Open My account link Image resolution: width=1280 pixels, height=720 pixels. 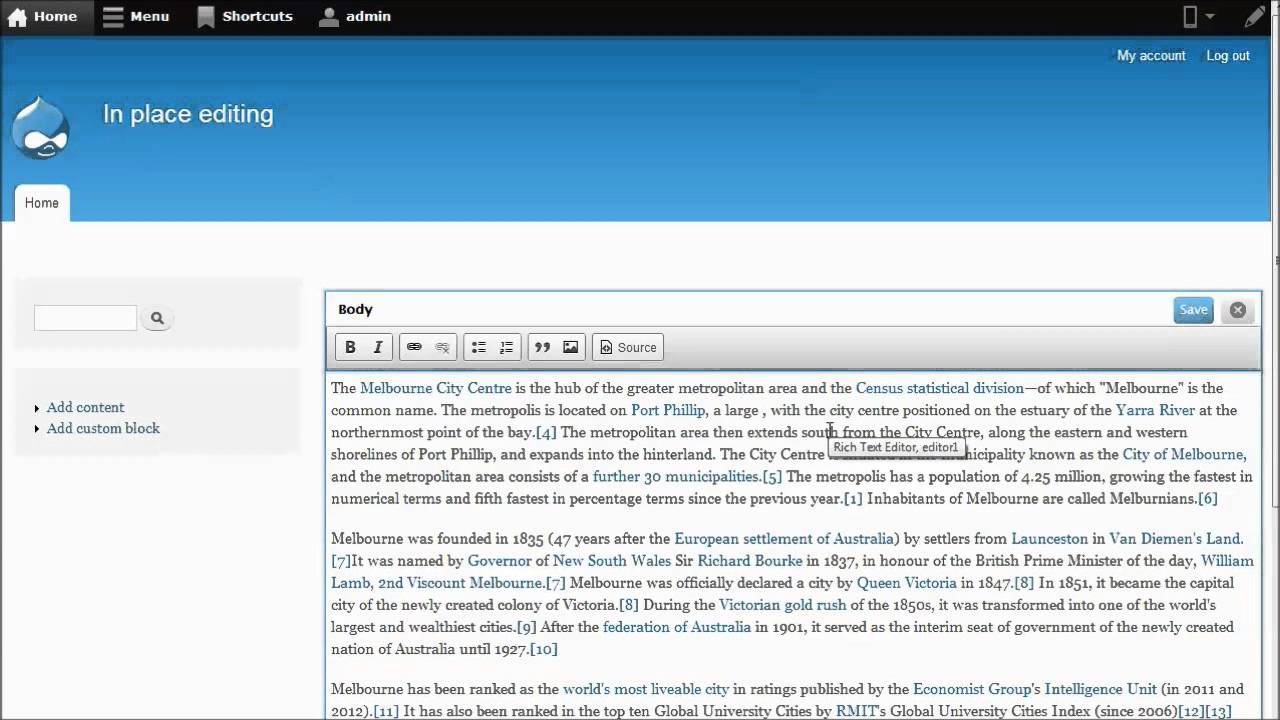[x=1151, y=56]
